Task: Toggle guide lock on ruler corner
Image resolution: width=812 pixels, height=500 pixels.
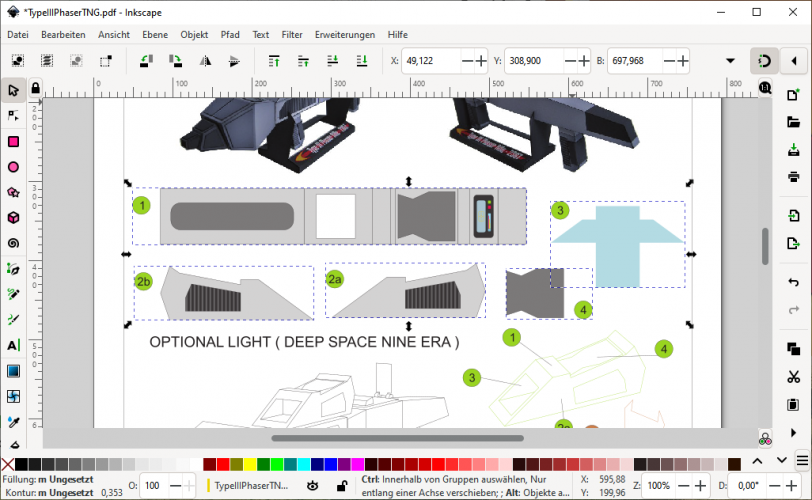Action: coord(35,88)
